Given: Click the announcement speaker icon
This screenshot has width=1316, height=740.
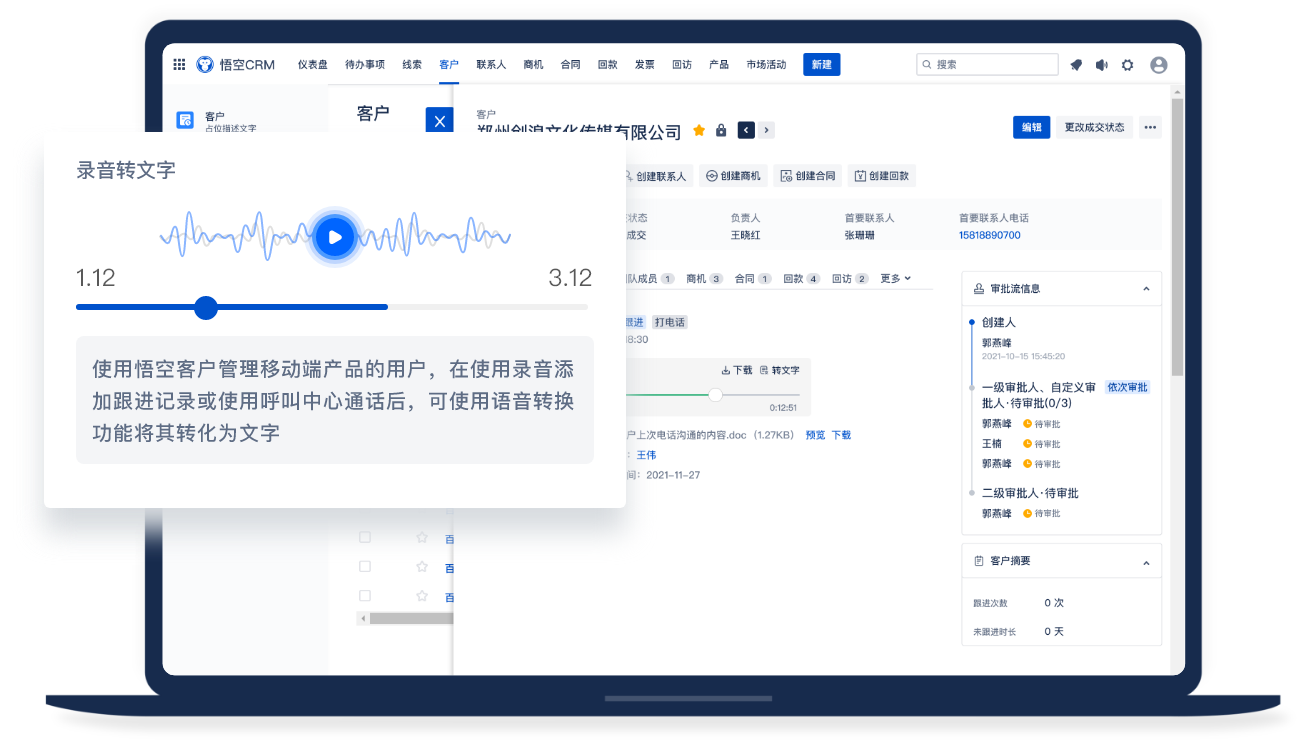Looking at the screenshot, I should pos(1101,65).
